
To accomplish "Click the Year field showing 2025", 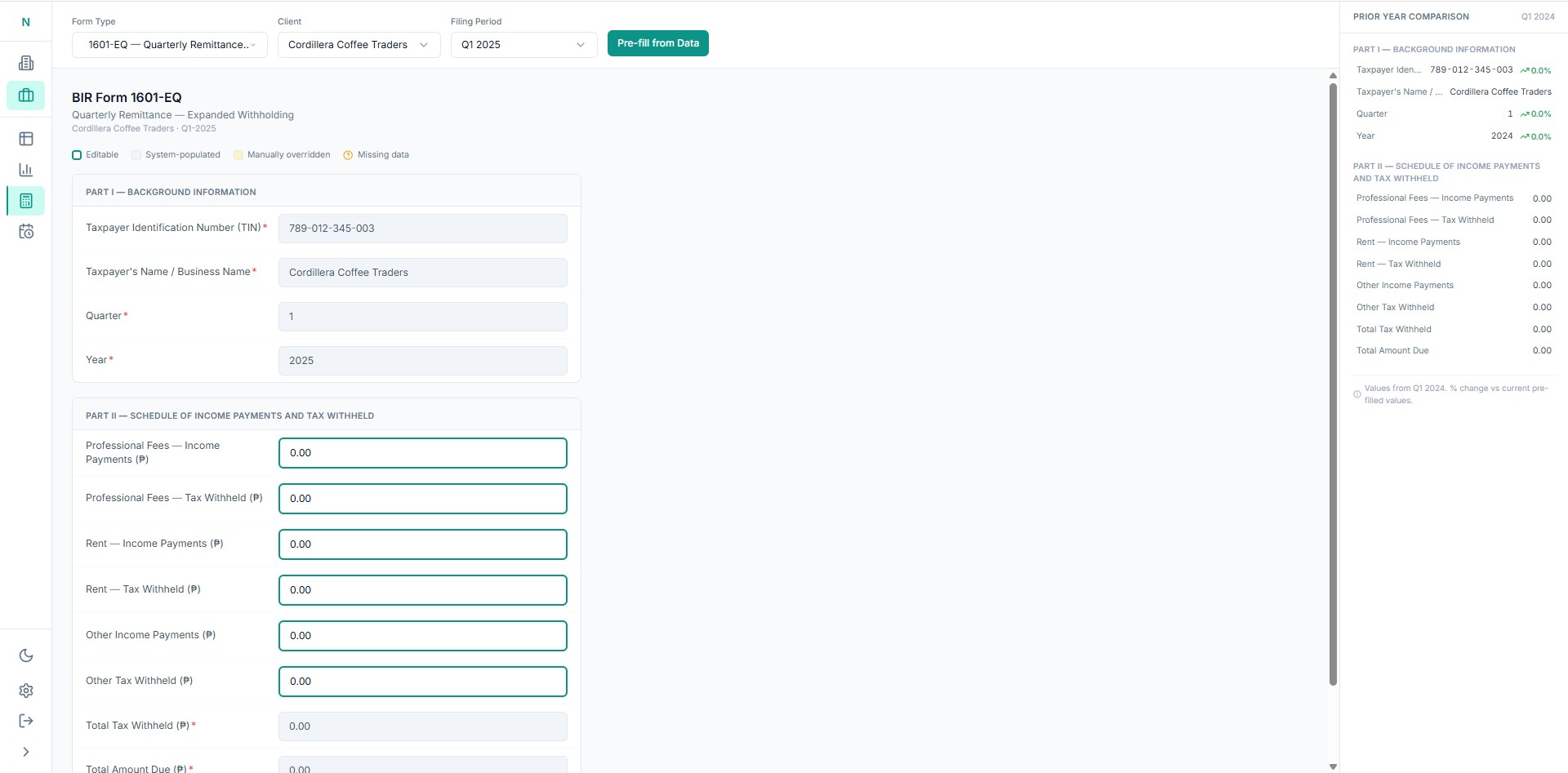I will click(x=423, y=361).
